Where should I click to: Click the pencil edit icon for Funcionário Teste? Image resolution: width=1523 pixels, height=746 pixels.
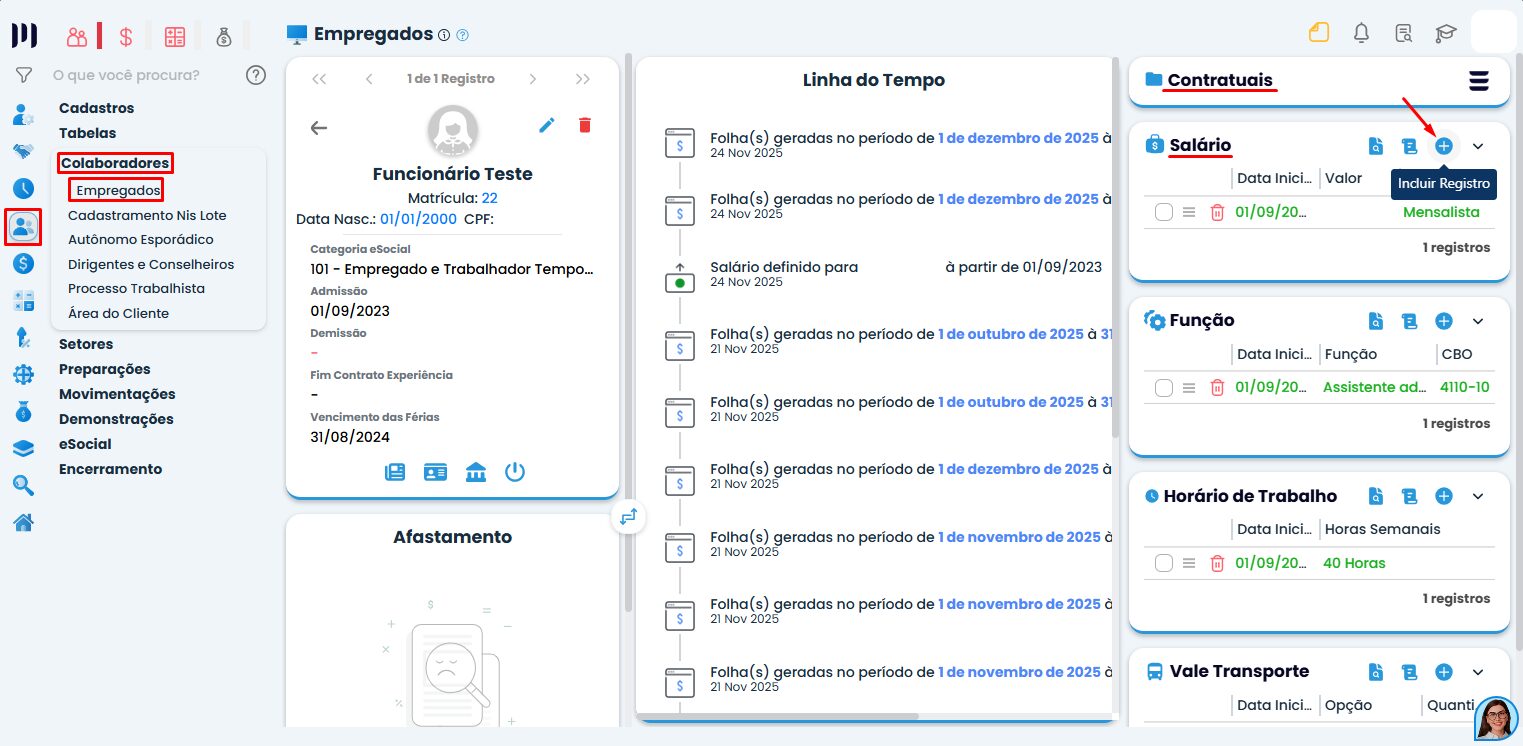(546, 125)
